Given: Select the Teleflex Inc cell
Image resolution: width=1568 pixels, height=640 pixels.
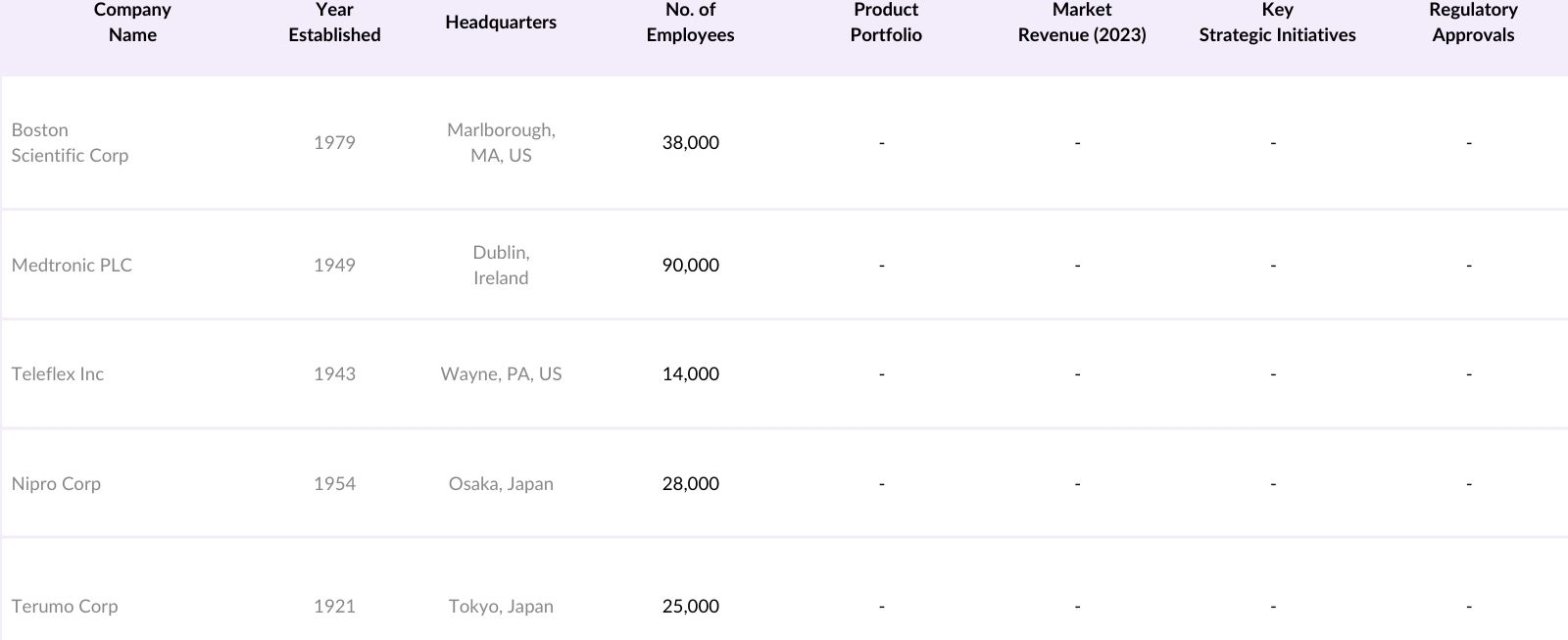Looking at the screenshot, I should [58, 373].
